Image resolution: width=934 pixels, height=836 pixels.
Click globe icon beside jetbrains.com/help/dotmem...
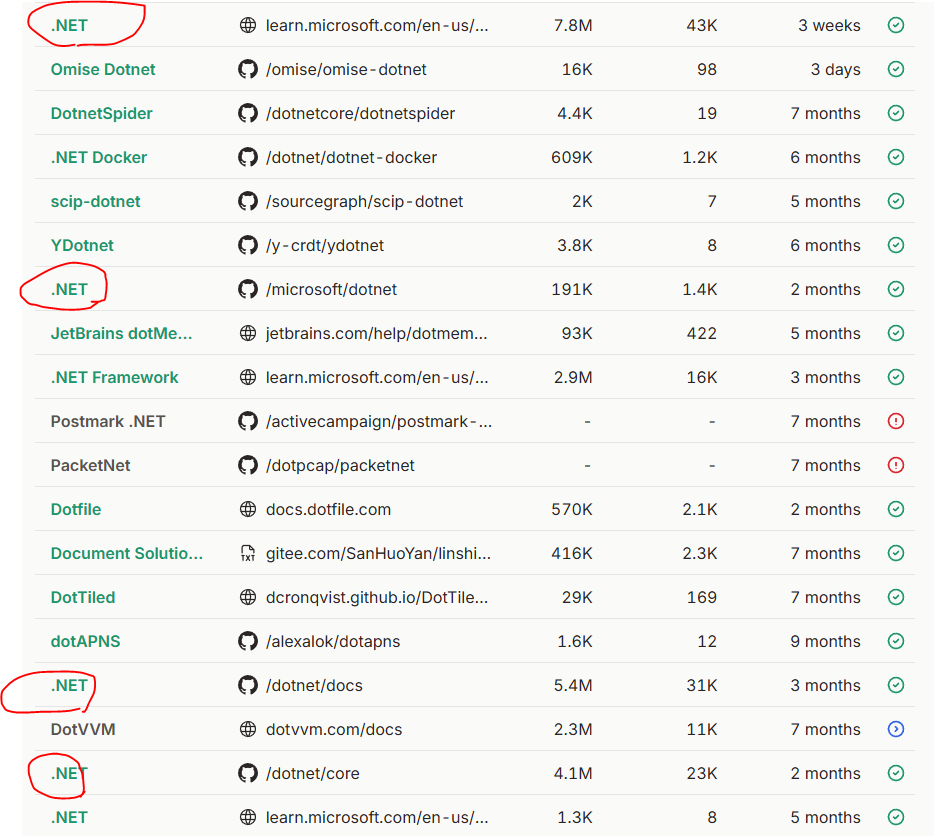click(x=248, y=333)
